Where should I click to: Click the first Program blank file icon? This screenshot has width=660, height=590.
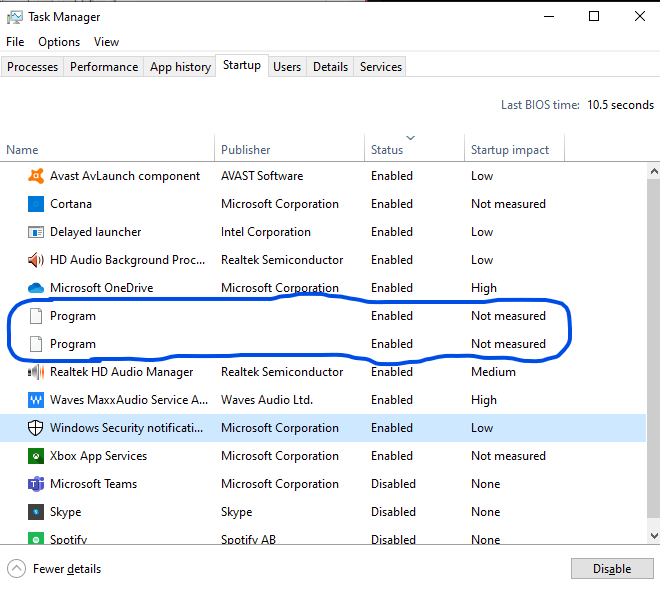pyautogui.click(x=36, y=316)
